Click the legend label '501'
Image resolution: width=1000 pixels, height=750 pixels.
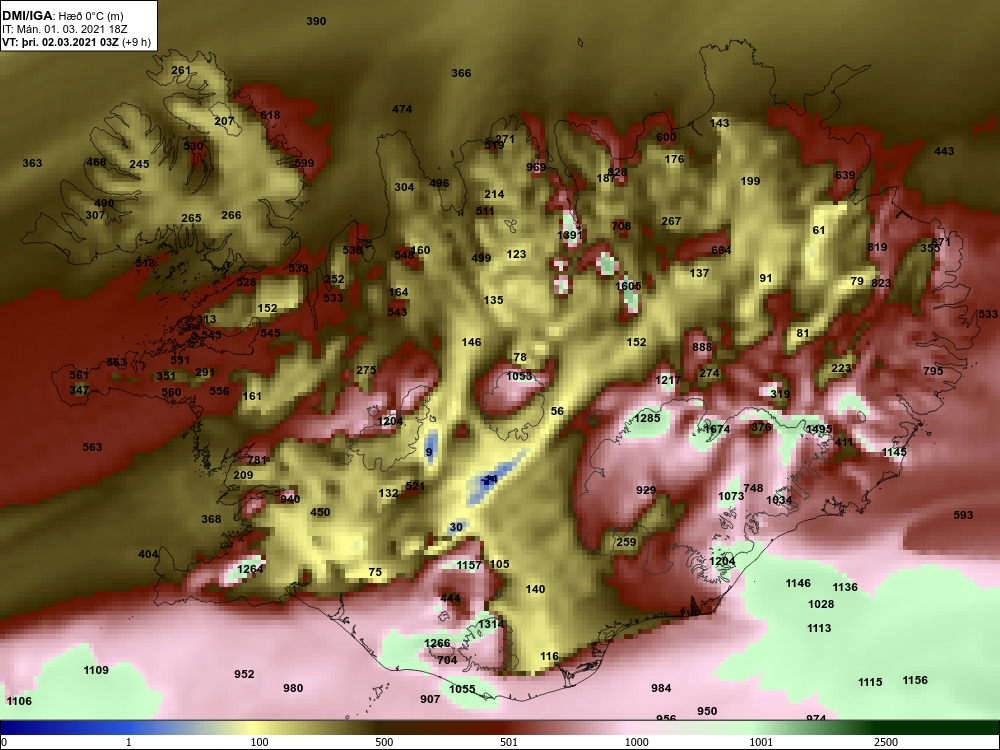pos(509,743)
